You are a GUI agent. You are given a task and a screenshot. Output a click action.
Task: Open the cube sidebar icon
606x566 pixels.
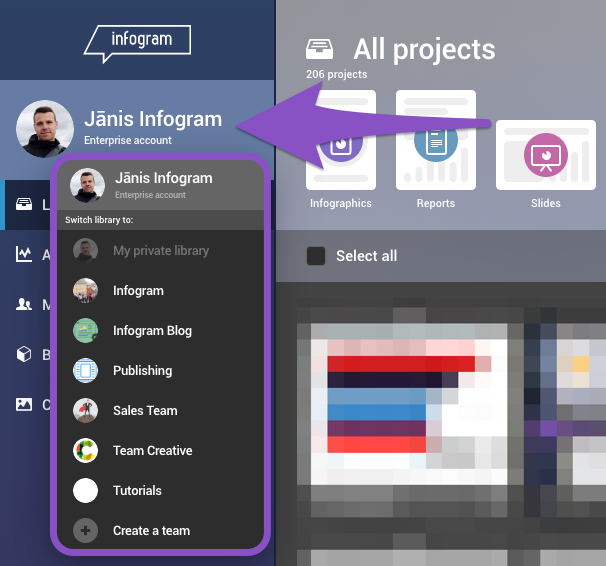click(x=24, y=354)
